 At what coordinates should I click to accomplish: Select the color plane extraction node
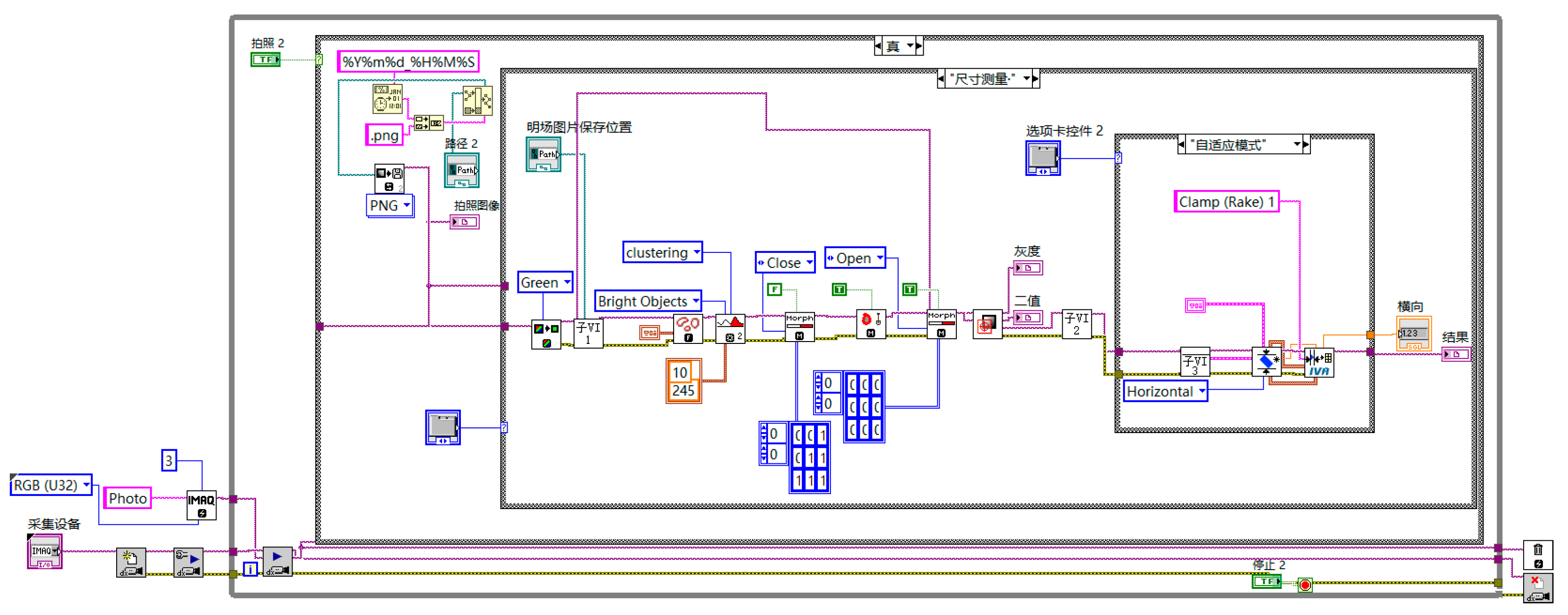(x=546, y=334)
